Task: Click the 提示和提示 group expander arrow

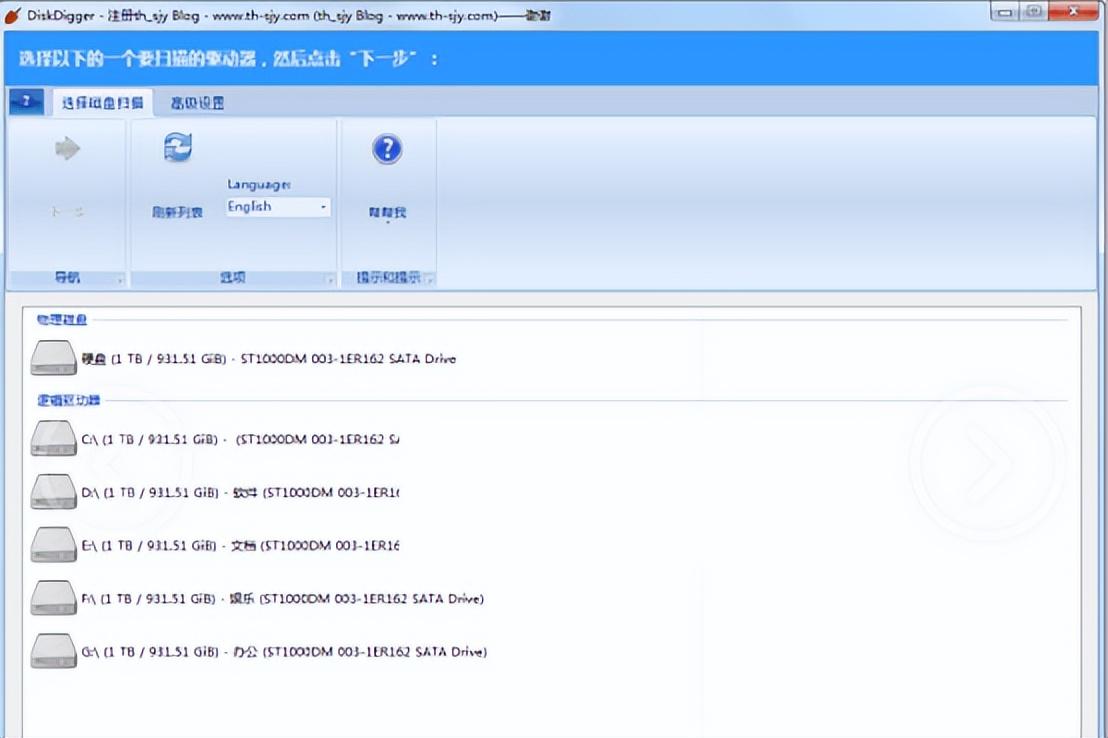Action: coord(430,278)
